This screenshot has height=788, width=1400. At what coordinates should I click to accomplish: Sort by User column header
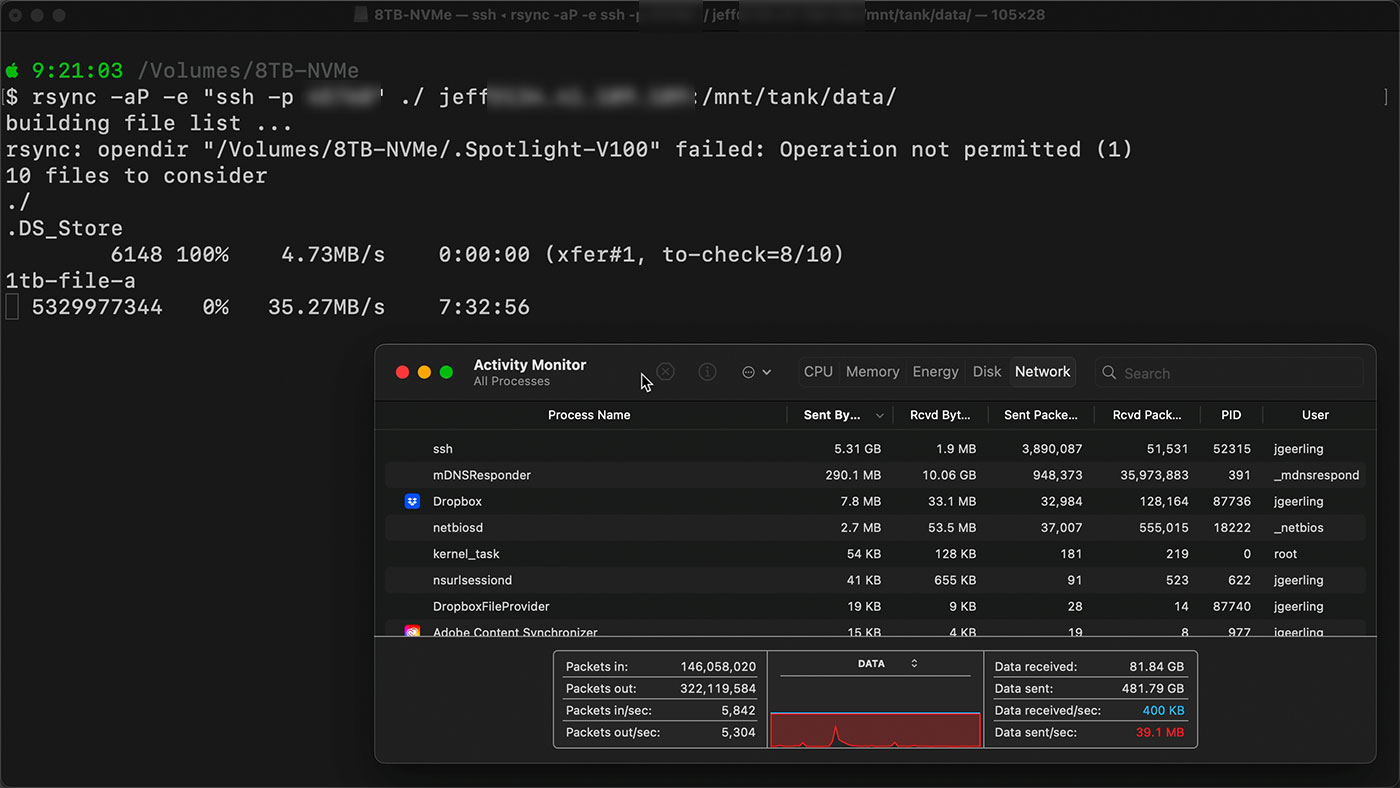(x=1315, y=415)
